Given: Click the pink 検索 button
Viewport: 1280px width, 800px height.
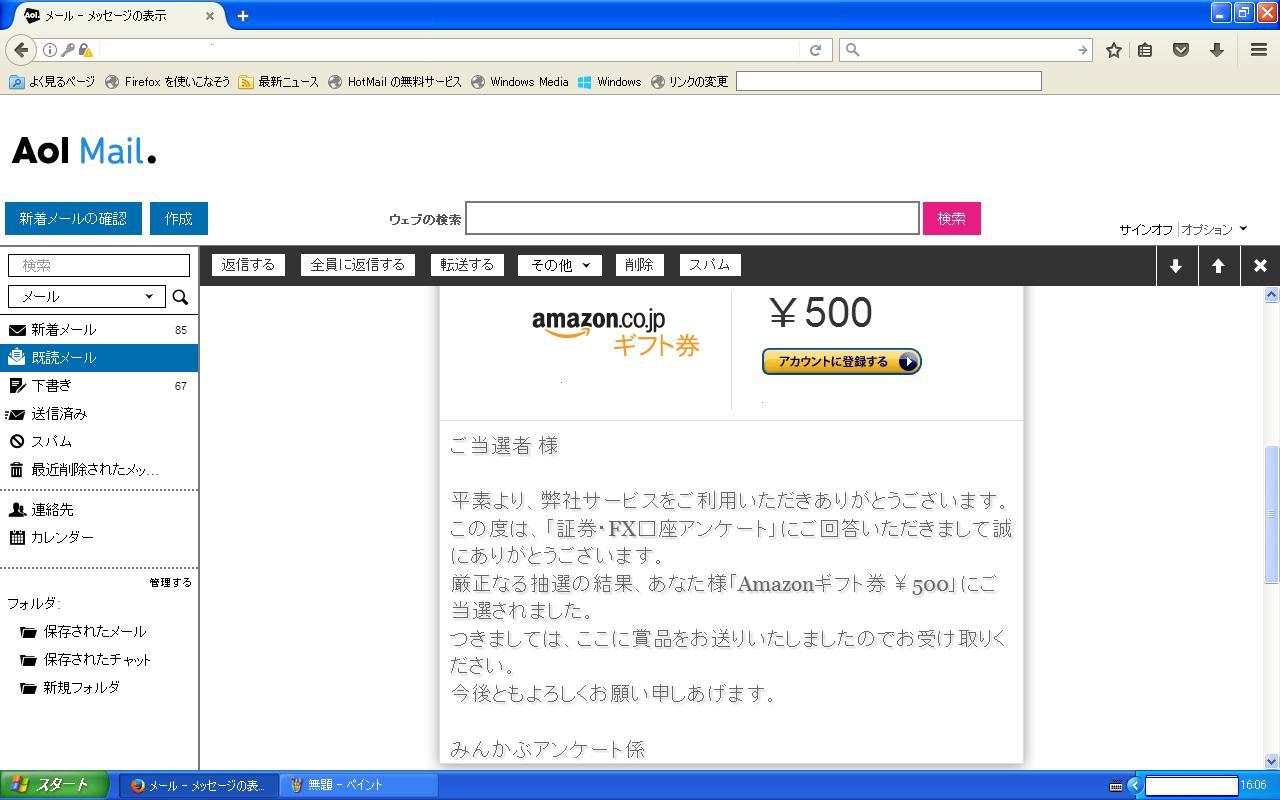Looking at the screenshot, I should [951, 219].
